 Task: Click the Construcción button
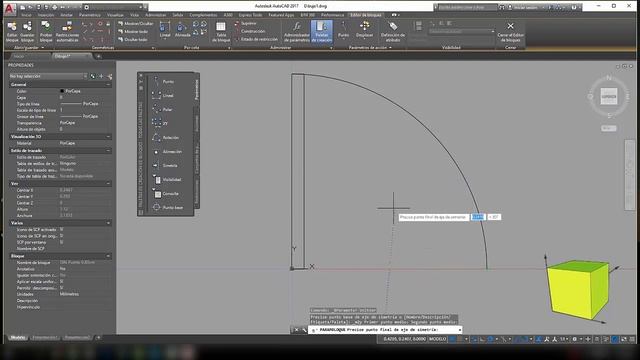pyautogui.click(x=250, y=31)
